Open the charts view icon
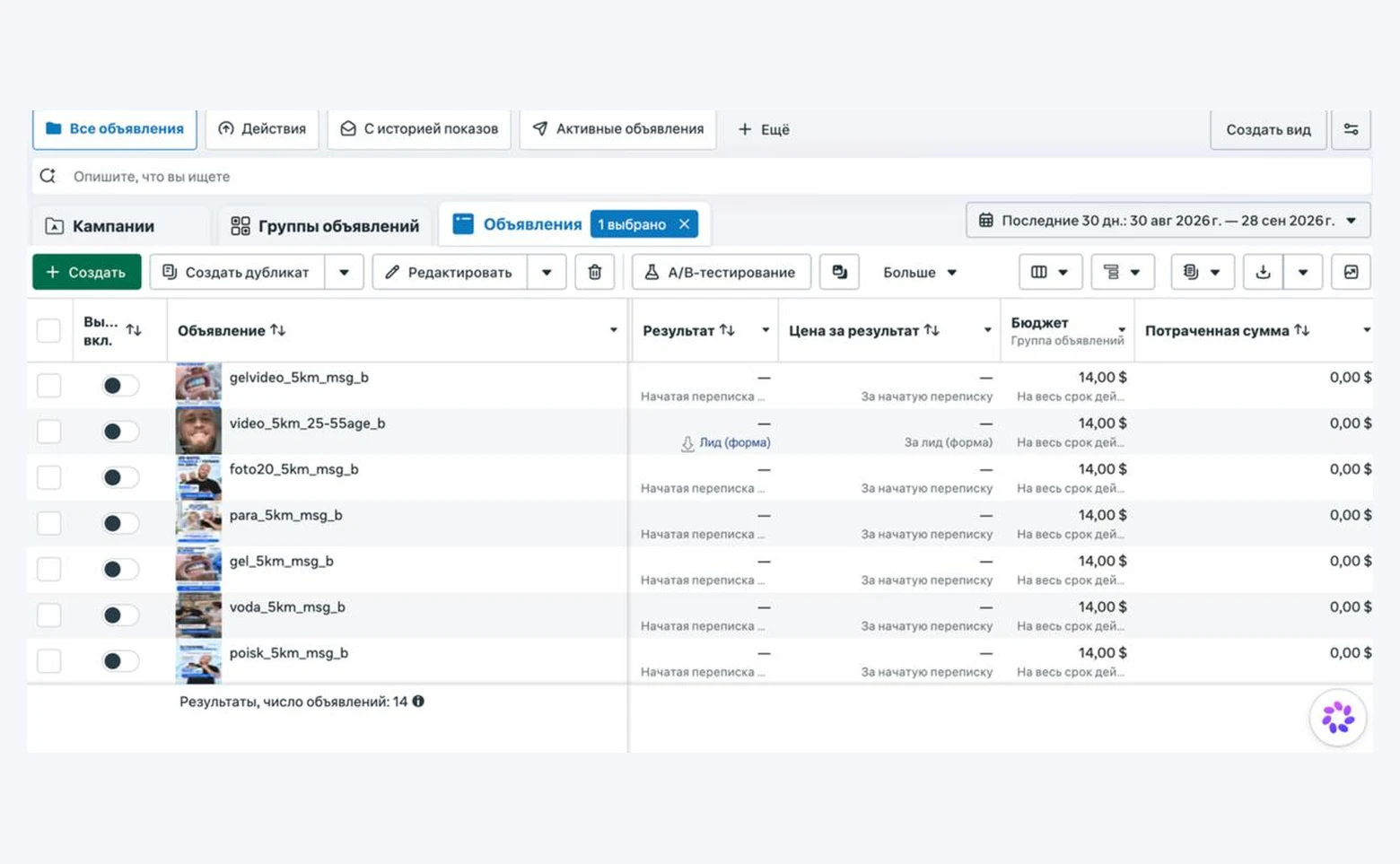Image resolution: width=1400 pixels, height=864 pixels. point(1351,272)
